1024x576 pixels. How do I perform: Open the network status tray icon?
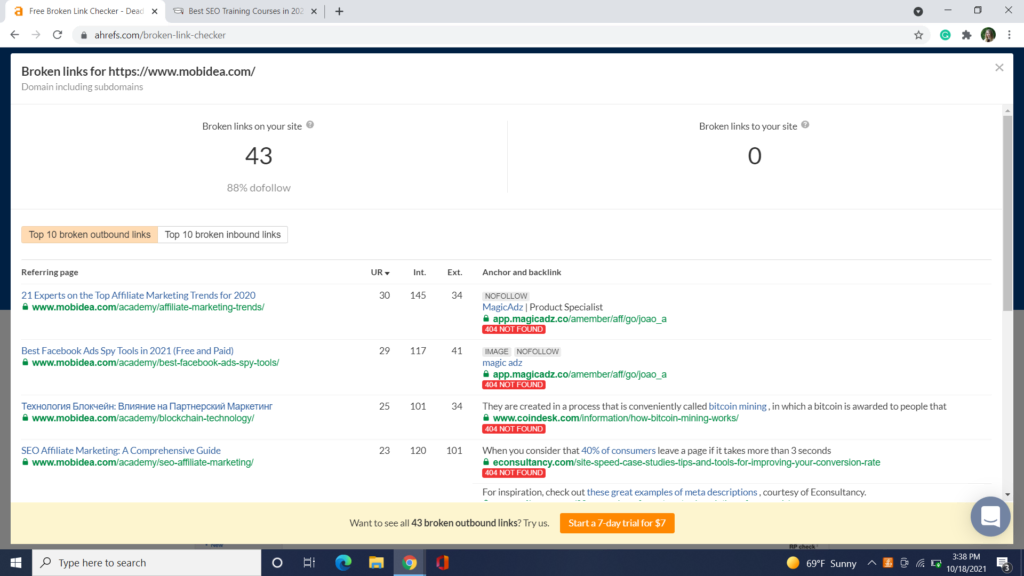tap(920, 563)
